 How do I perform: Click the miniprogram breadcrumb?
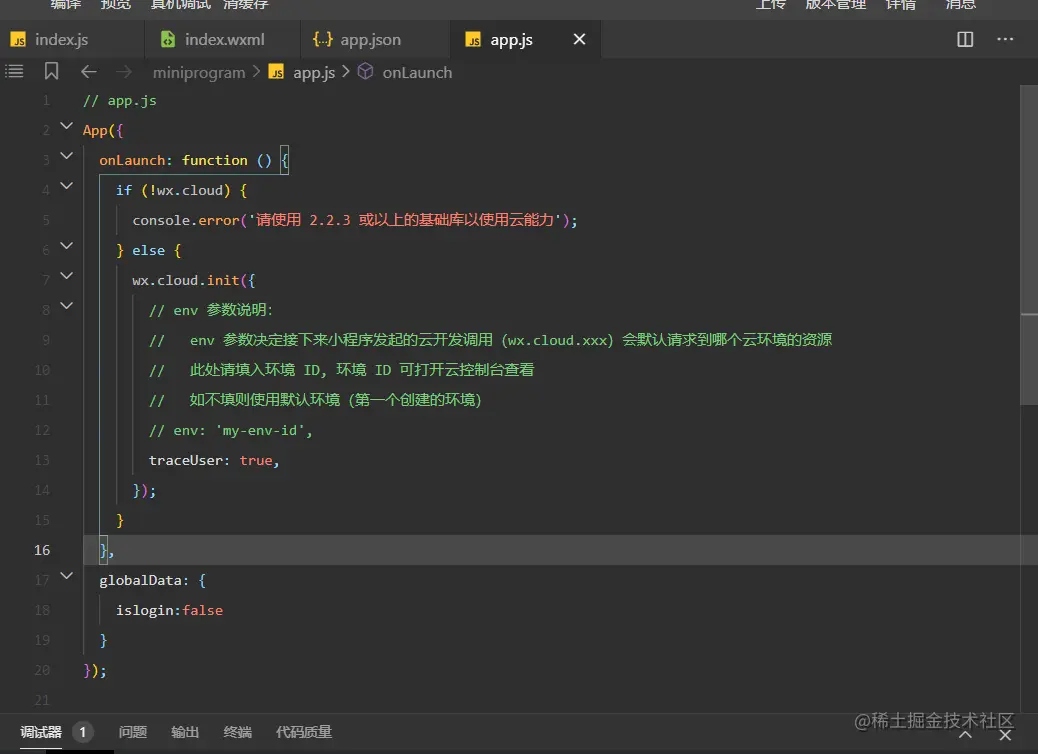click(x=199, y=72)
